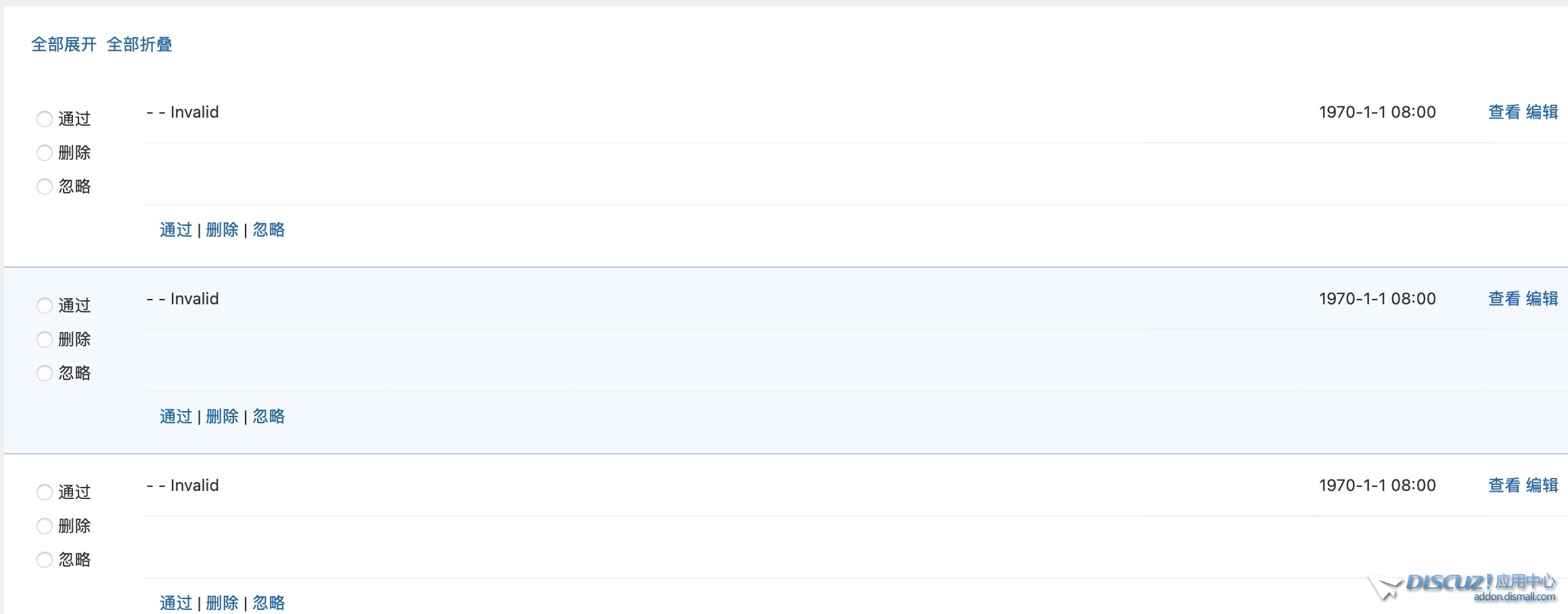Choose 忽略 radio in the second entry

(45, 373)
